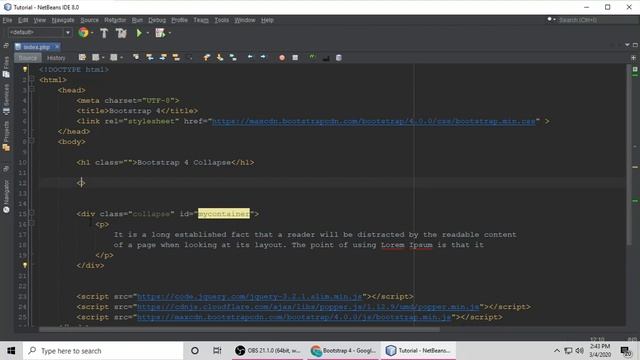Open the Source menu
The width and height of the screenshot is (640, 360).
[x=89, y=20]
